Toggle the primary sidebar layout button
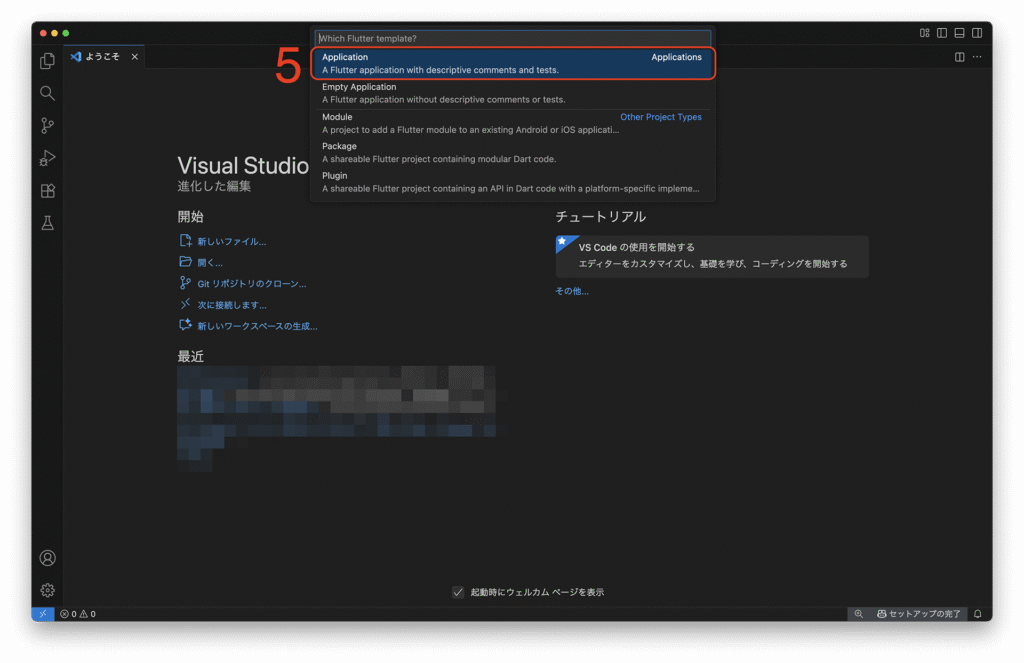Screen dimensions: 1024x663 (942, 33)
